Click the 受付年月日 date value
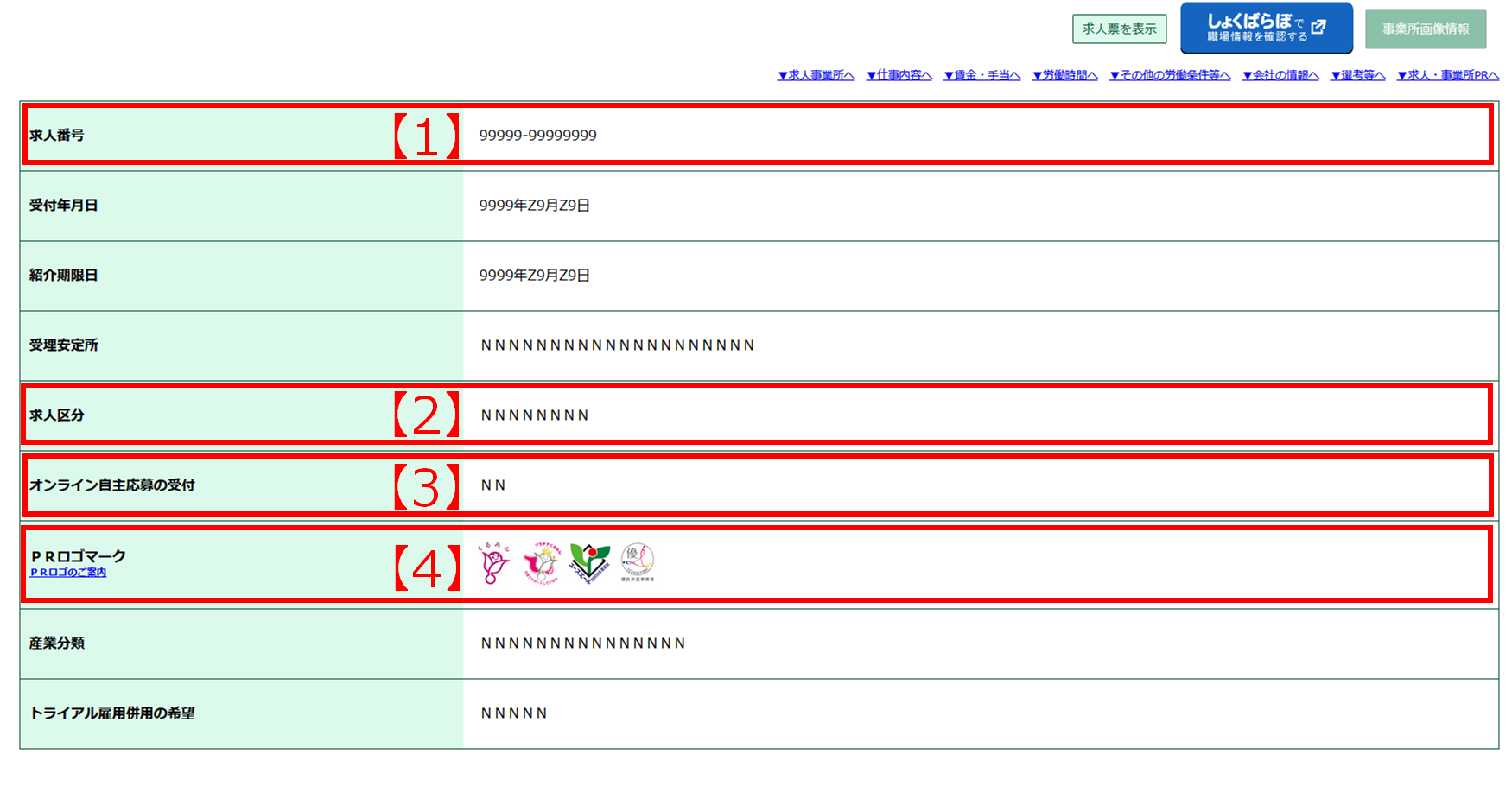The height and width of the screenshot is (786, 1512). (x=534, y=205)
